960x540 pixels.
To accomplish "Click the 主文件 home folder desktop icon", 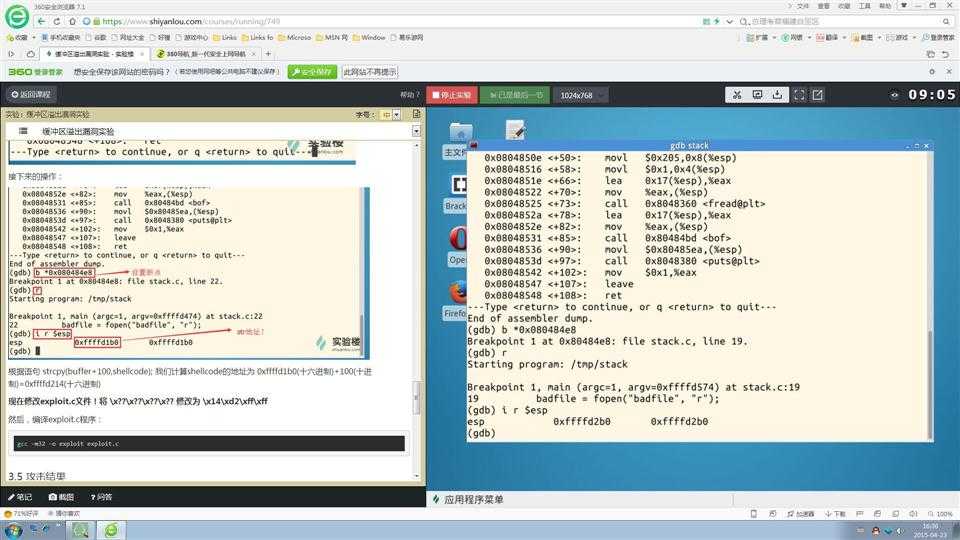I will tap(458, 141).
